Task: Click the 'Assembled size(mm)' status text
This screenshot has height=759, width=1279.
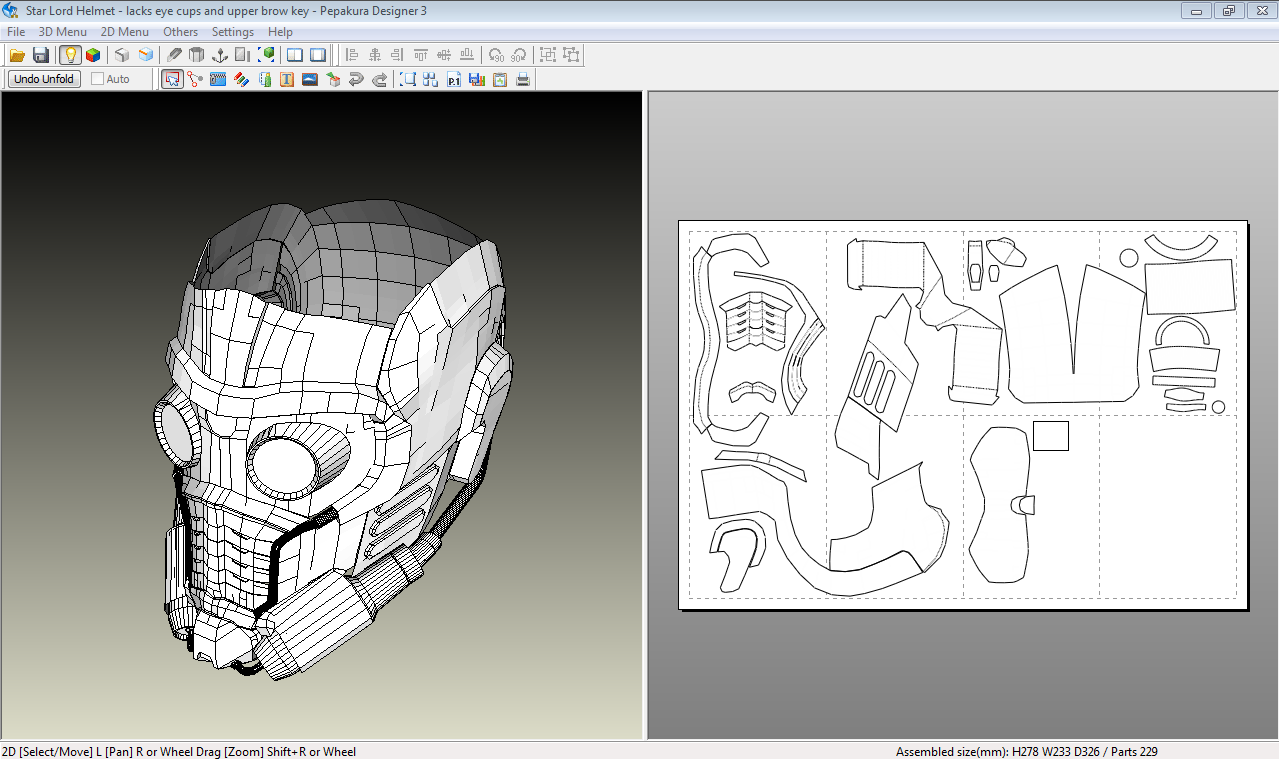Action: click(x=952, y=751)
